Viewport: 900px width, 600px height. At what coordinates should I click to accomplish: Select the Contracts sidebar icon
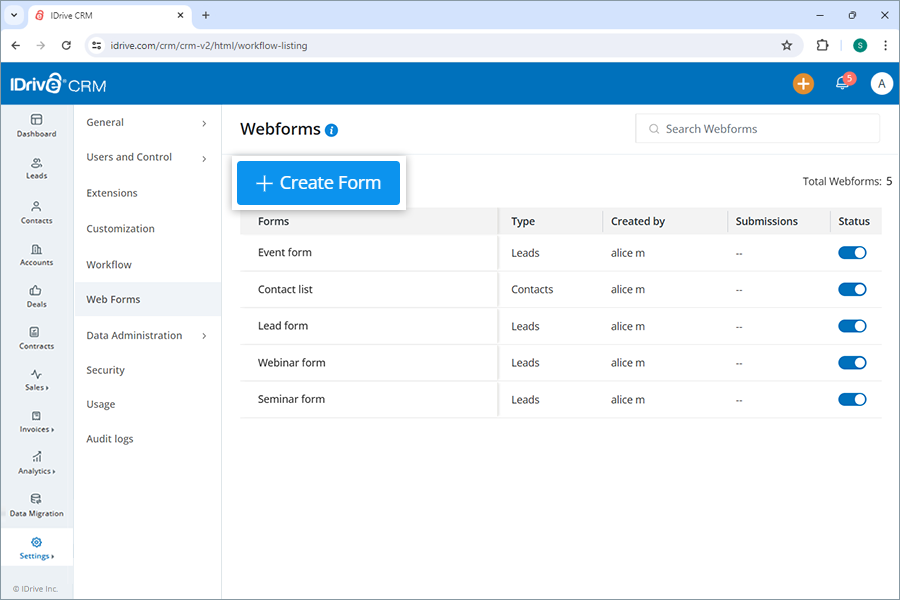point(37,338)
